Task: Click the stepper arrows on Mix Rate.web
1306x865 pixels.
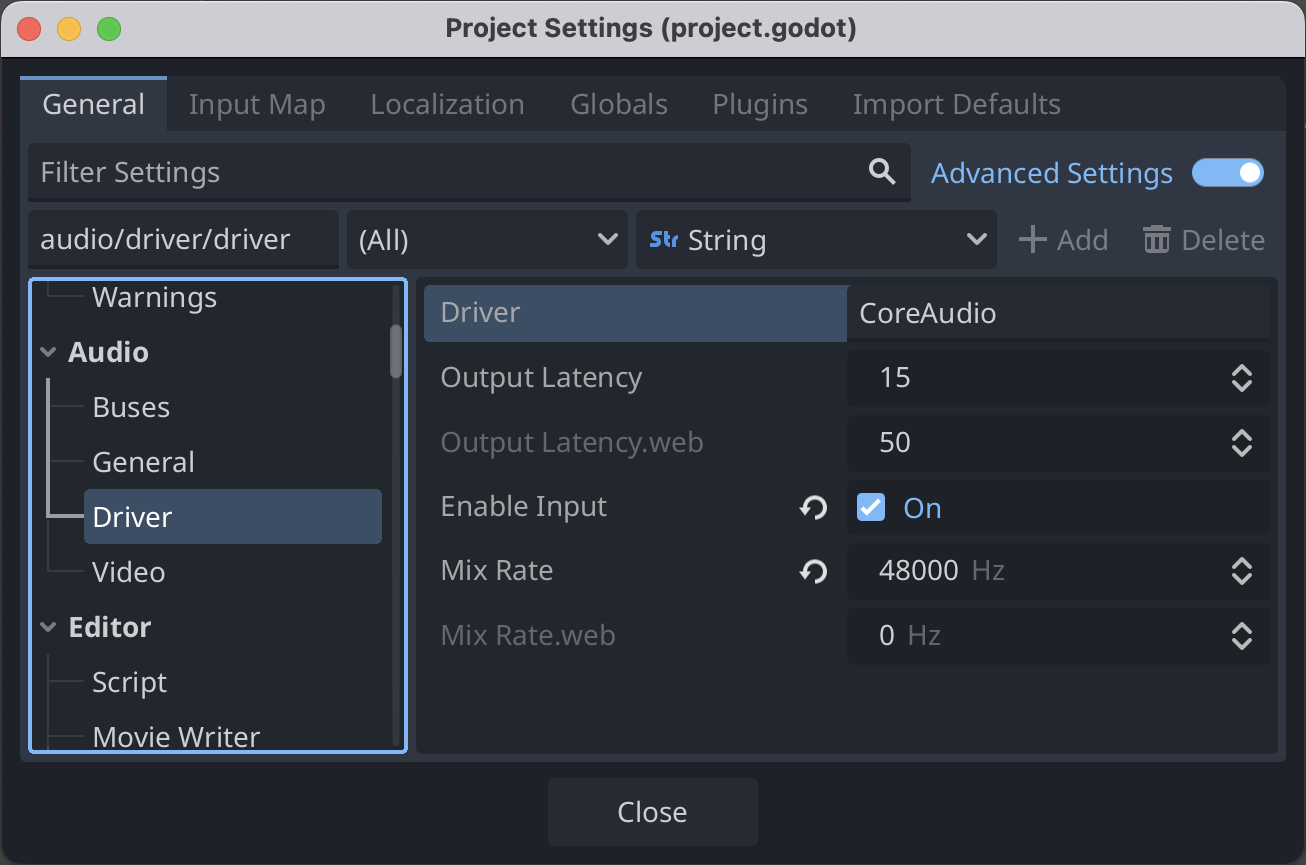Action: tap(1241, 636)
